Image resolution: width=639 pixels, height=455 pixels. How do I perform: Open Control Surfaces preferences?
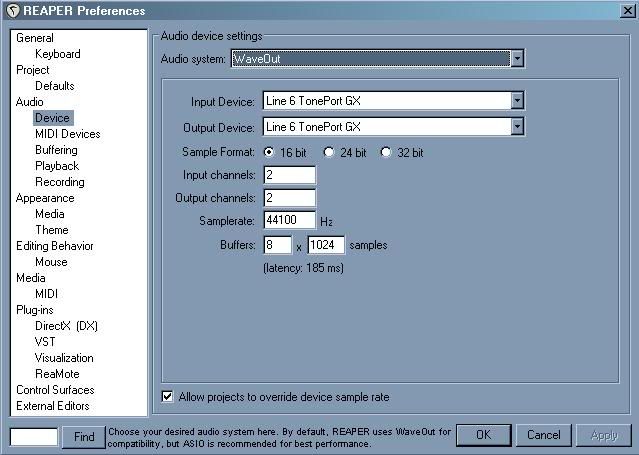pyautogui.click(x=55, y=390)
